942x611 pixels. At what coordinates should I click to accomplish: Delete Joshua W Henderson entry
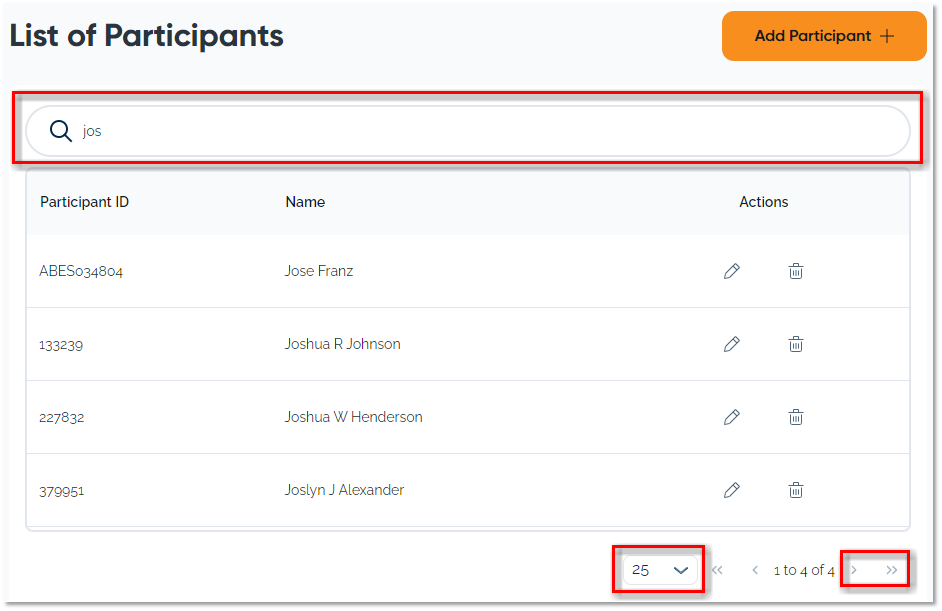pos(796,417)
